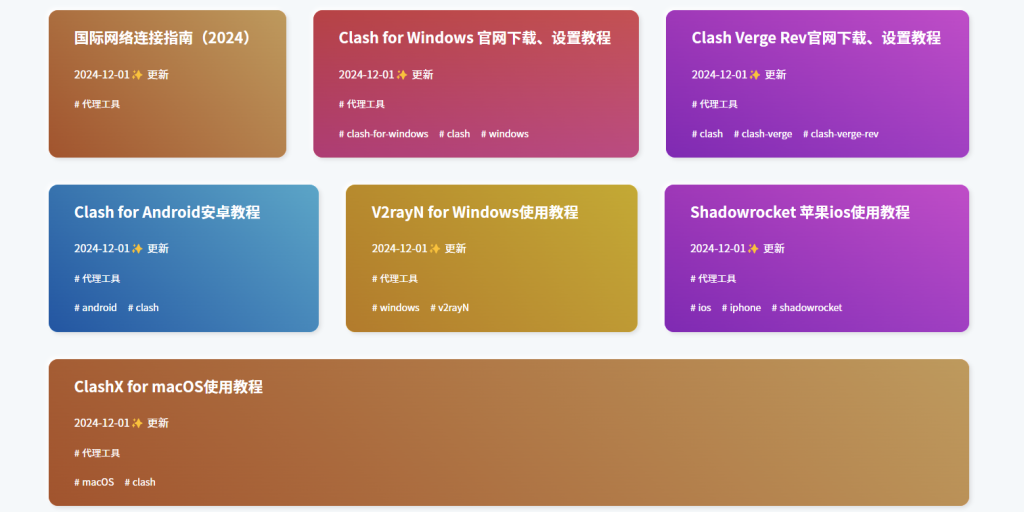Viewport: 1024px width, 512px height.
Task: Select the # macOS tag
Action: [x=94, y=482]
